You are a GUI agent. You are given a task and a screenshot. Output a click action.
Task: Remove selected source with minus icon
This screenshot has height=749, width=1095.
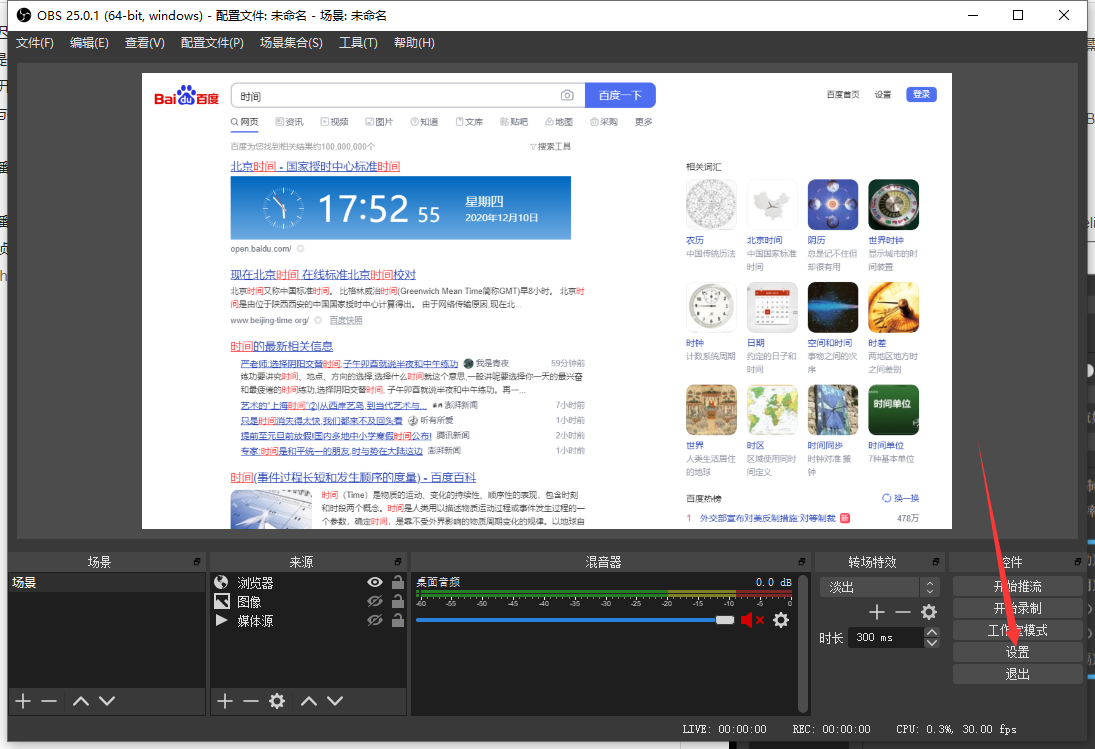(x=251, y=701)
